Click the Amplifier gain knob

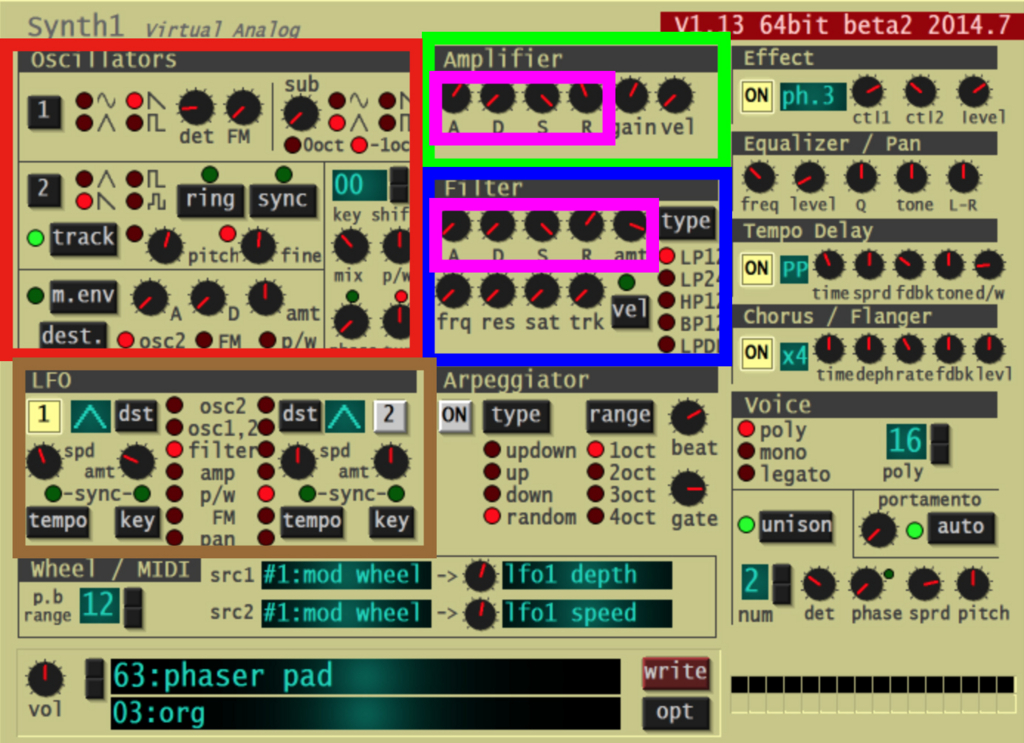pyautogui.click(x=632, y=95)
